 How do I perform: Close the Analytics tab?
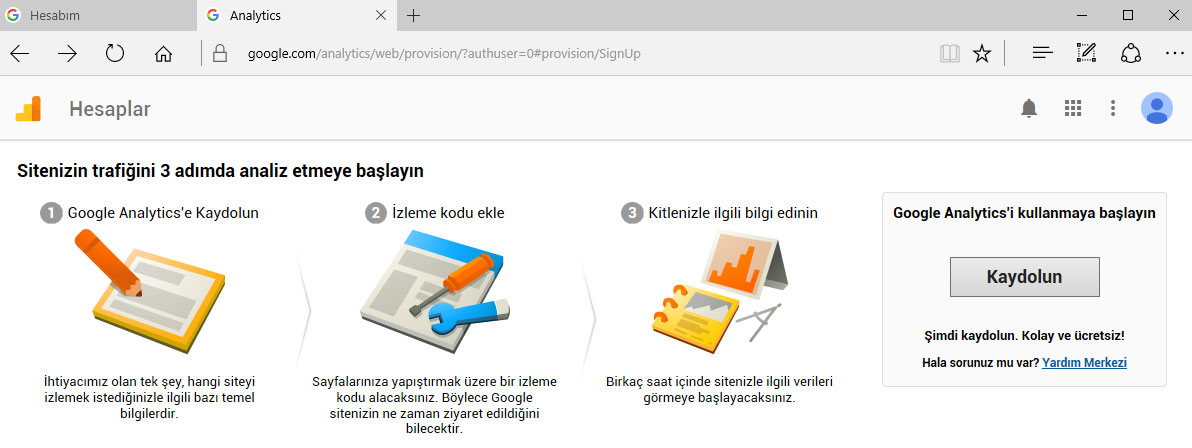click(x=381, y=15)
